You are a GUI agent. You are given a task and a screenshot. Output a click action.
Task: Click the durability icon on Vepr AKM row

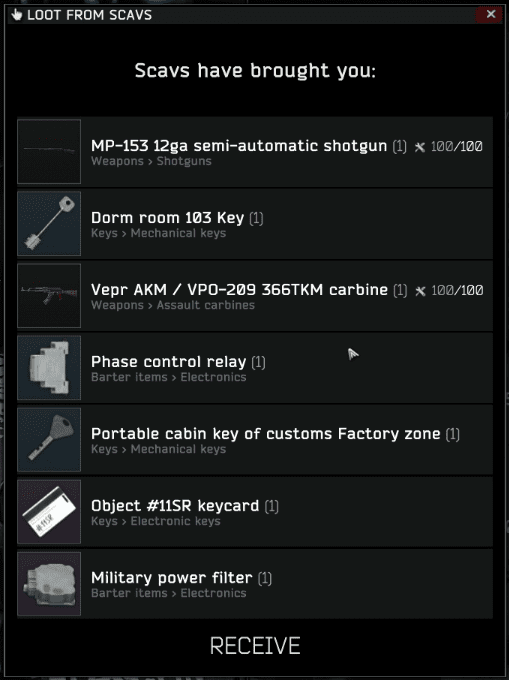(x=420, y=291)
